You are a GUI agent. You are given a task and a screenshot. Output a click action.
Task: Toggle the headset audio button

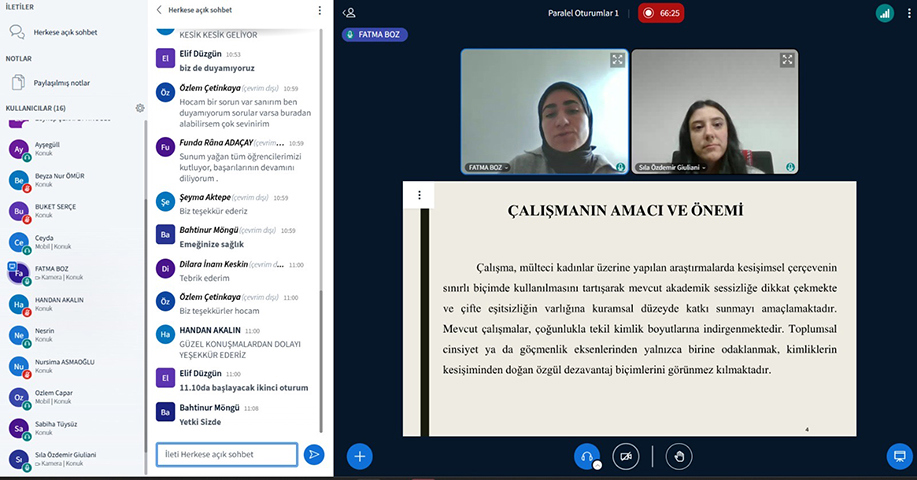tap(586, 456)
